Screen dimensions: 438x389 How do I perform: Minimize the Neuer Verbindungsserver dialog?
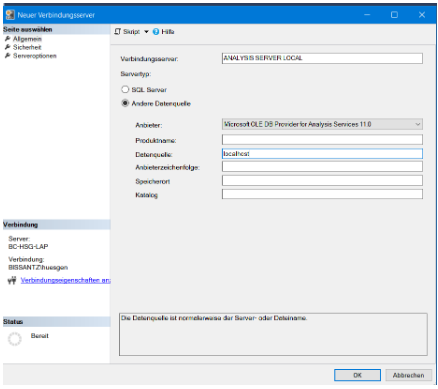(x=367, y=15)
